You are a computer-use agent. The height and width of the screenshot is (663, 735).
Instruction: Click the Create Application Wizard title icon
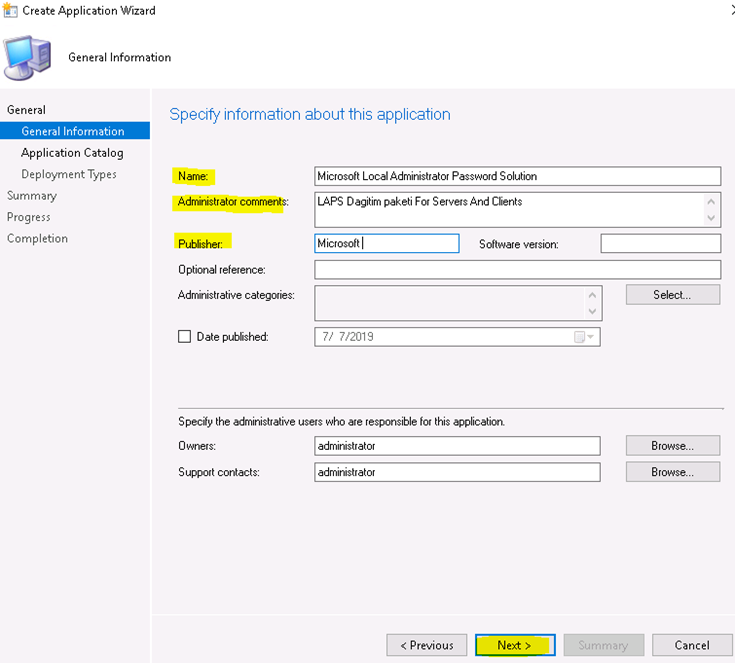click(x=10, y=10)
